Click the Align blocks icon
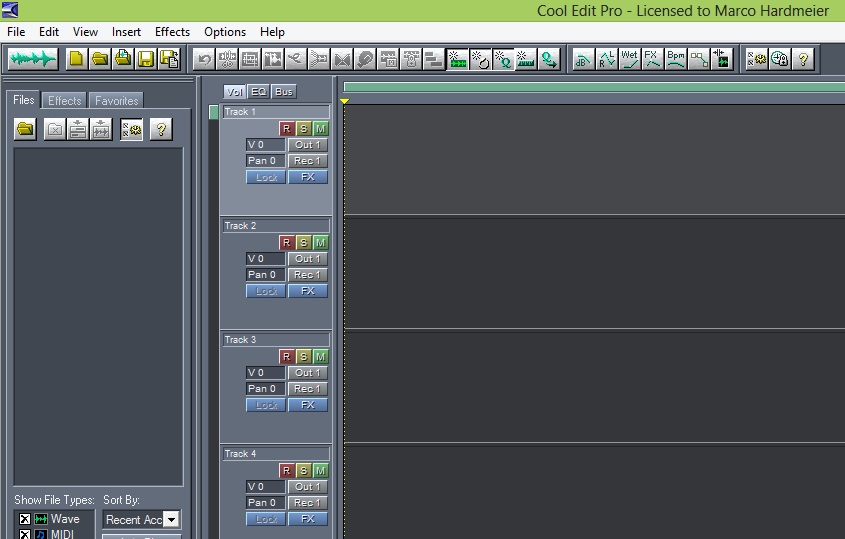Screen dimensions: 845x539 pyautogui.click(x=434, y=59)
